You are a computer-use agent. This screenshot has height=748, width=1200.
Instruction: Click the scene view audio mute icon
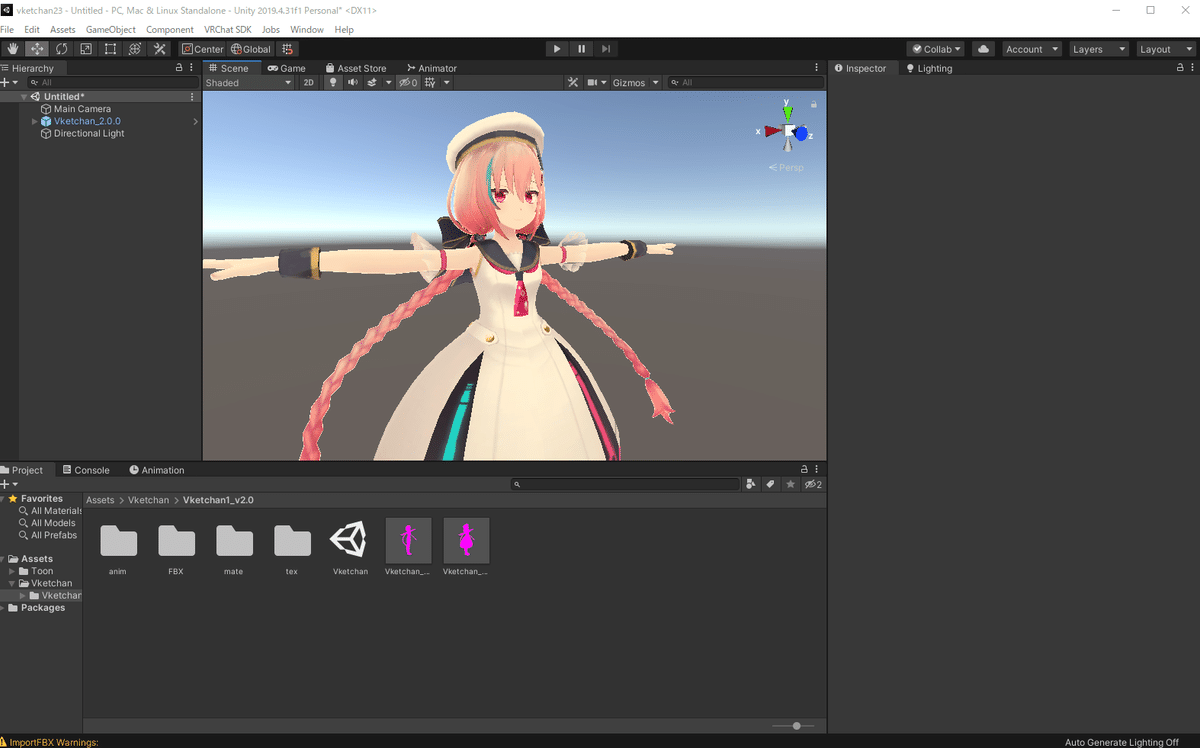click(352, 82)
